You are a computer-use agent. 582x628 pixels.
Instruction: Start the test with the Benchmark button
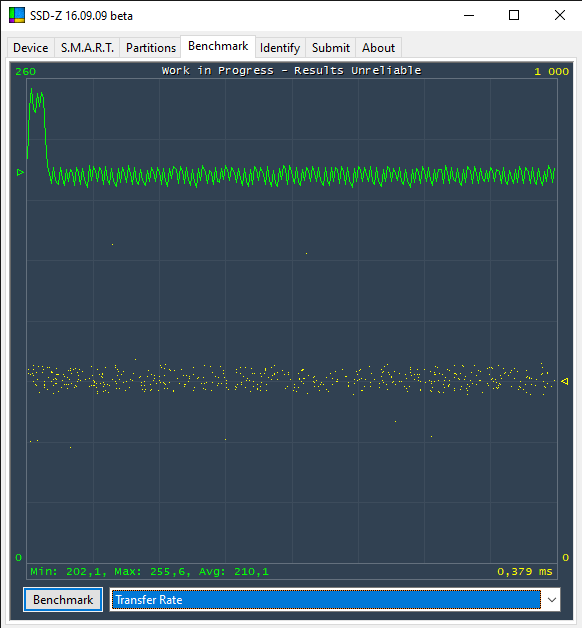63,600
